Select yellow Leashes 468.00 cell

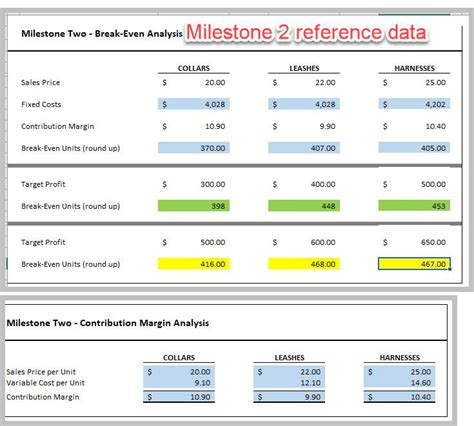pos(304,264)
